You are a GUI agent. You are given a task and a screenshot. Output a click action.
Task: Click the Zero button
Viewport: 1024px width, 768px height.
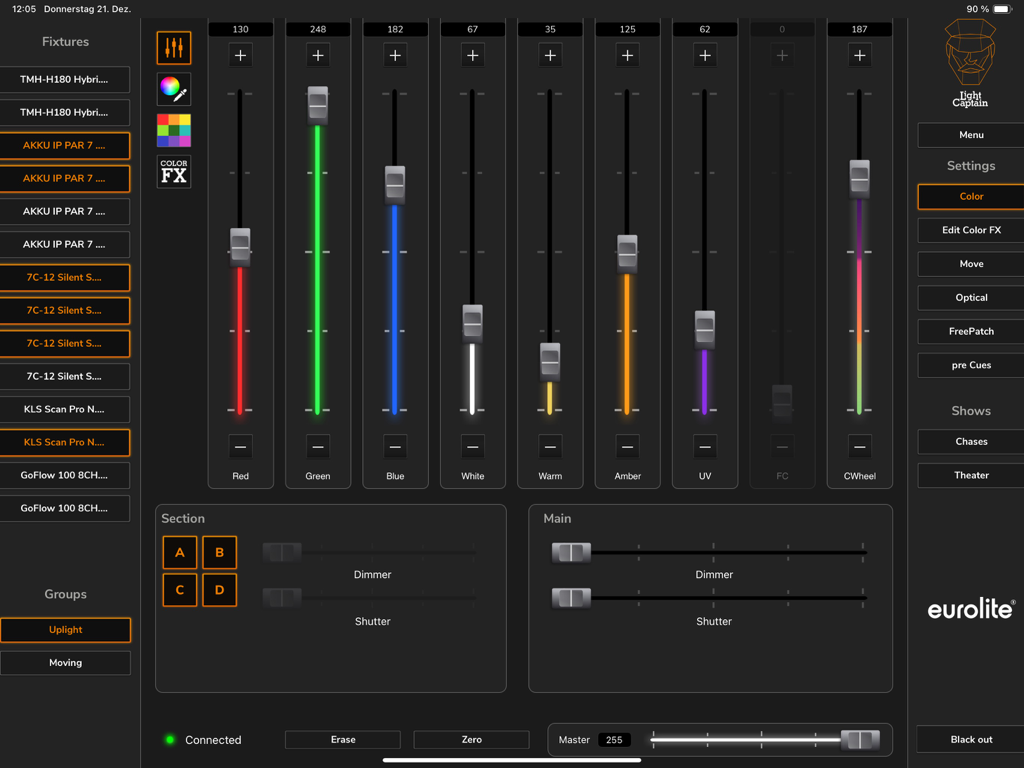point(471,739)
